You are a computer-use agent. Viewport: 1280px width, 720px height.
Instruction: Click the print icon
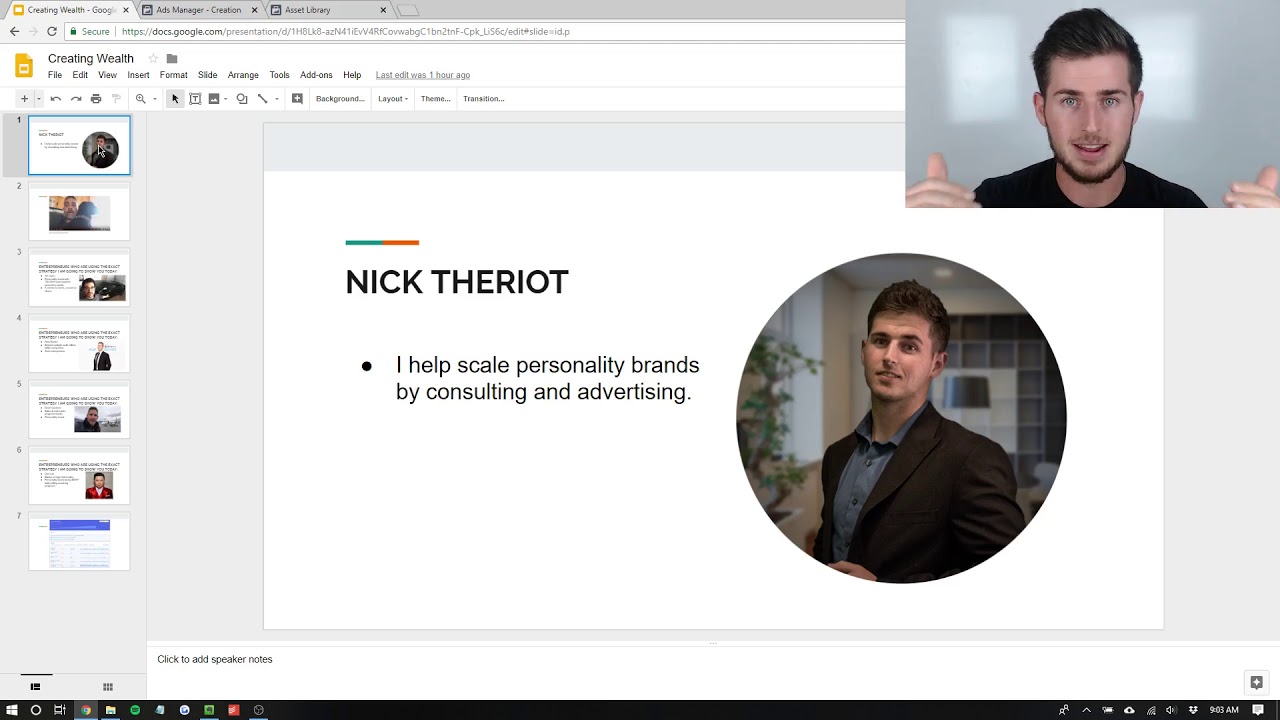click(x=96, y=99)
